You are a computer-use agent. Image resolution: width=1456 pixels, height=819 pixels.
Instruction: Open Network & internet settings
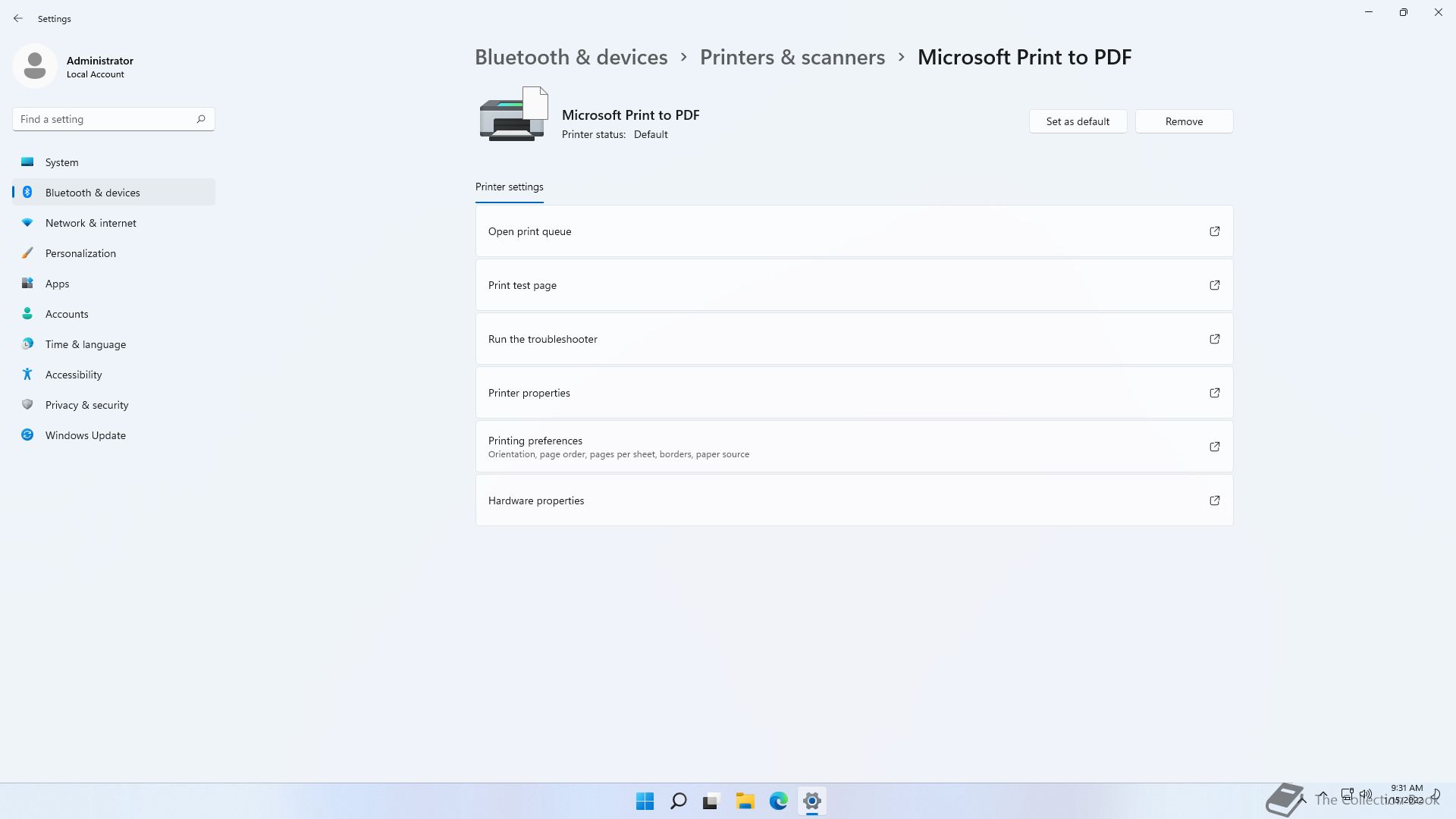point(114,223)
